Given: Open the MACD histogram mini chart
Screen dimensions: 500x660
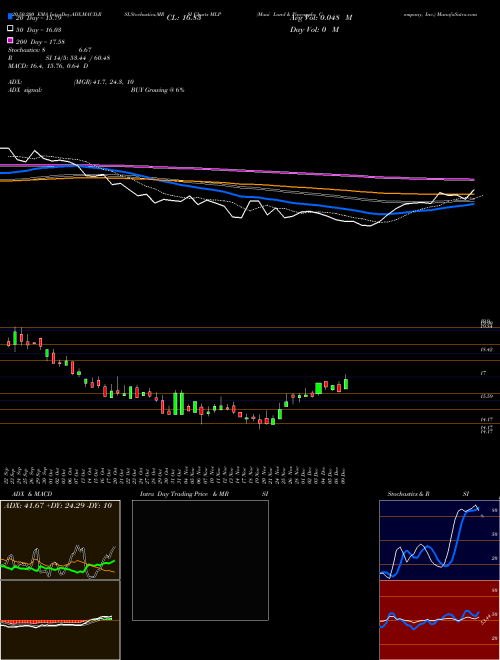Looking at the screenshot, I should (60, 620).
